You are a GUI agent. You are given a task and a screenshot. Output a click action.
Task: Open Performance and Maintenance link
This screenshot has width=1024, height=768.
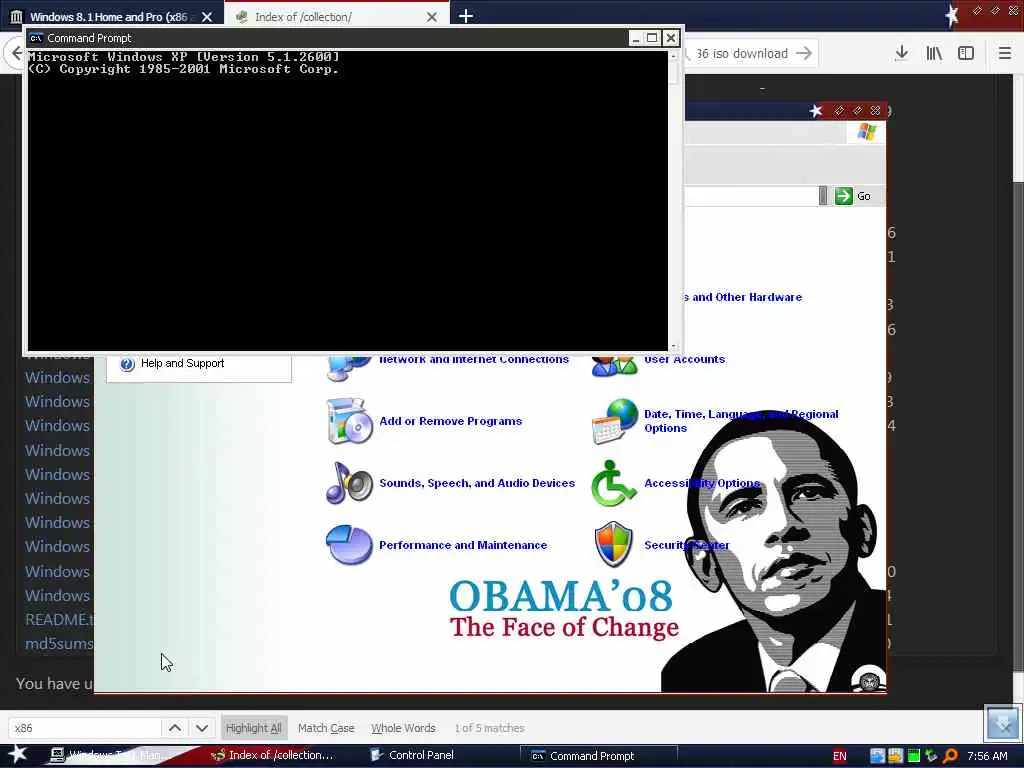coord(463,545)
